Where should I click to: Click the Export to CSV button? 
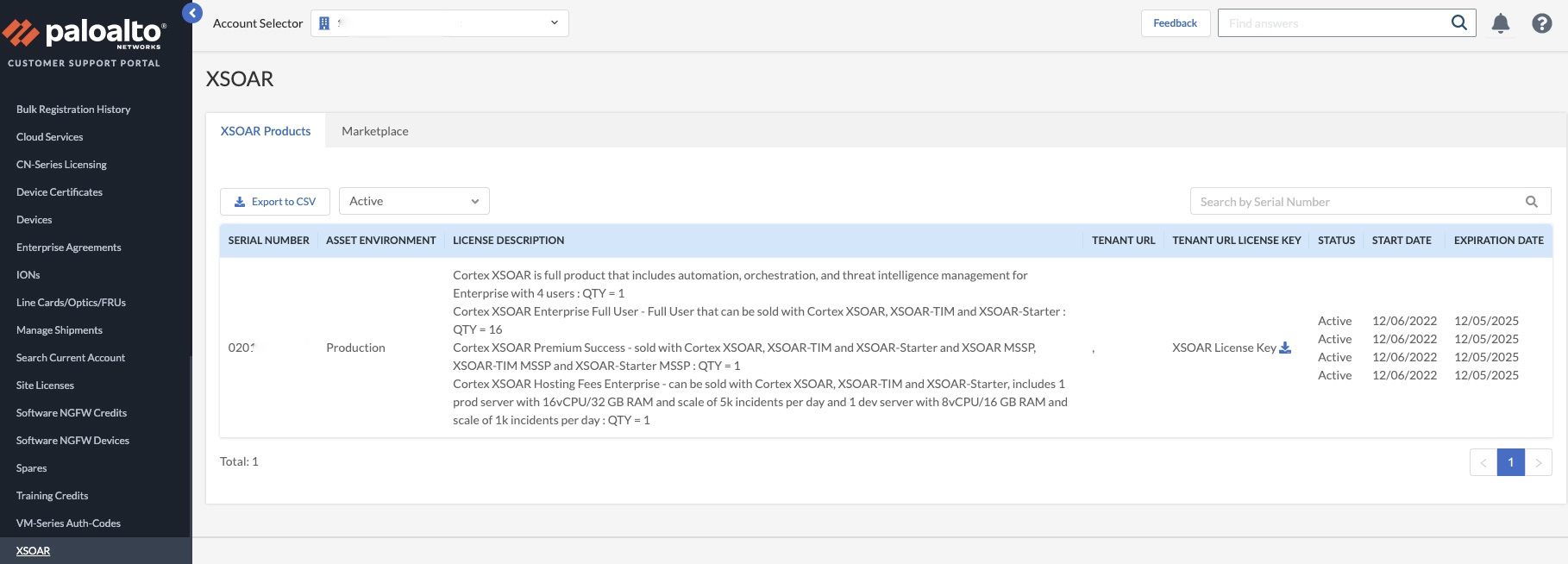point(275,202)
